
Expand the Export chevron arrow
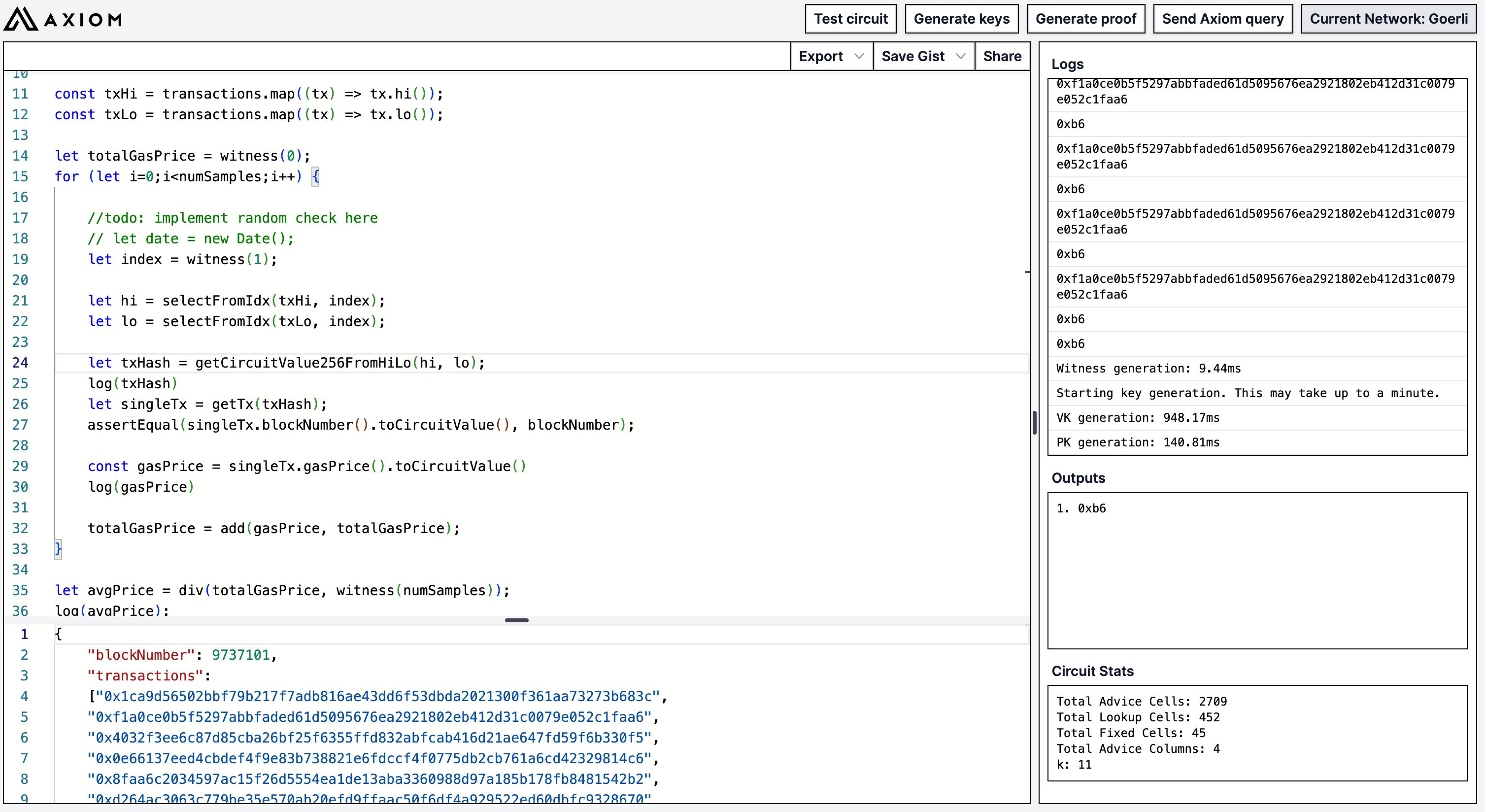coord(859,57)
